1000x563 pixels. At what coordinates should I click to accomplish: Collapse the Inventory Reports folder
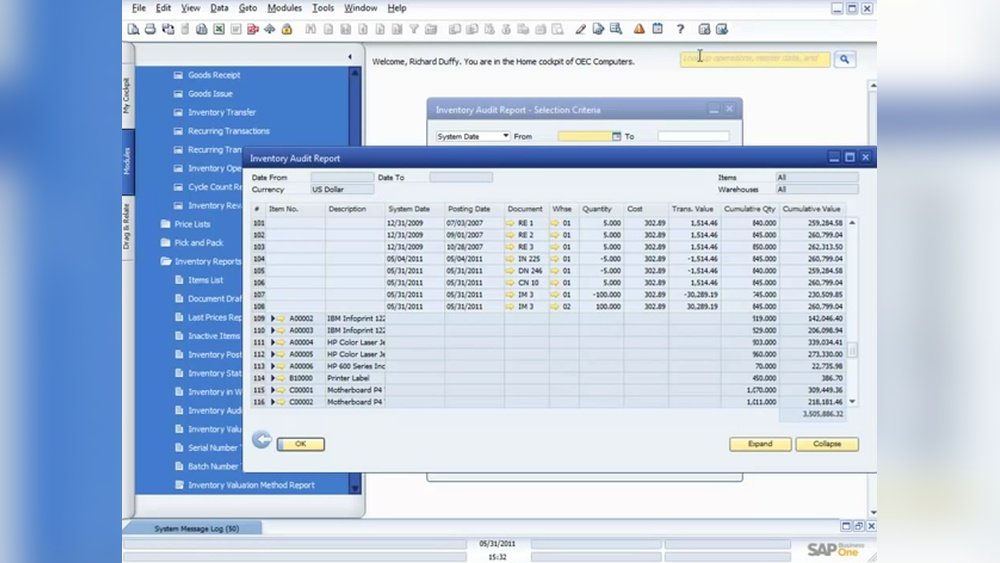[166, 262]
